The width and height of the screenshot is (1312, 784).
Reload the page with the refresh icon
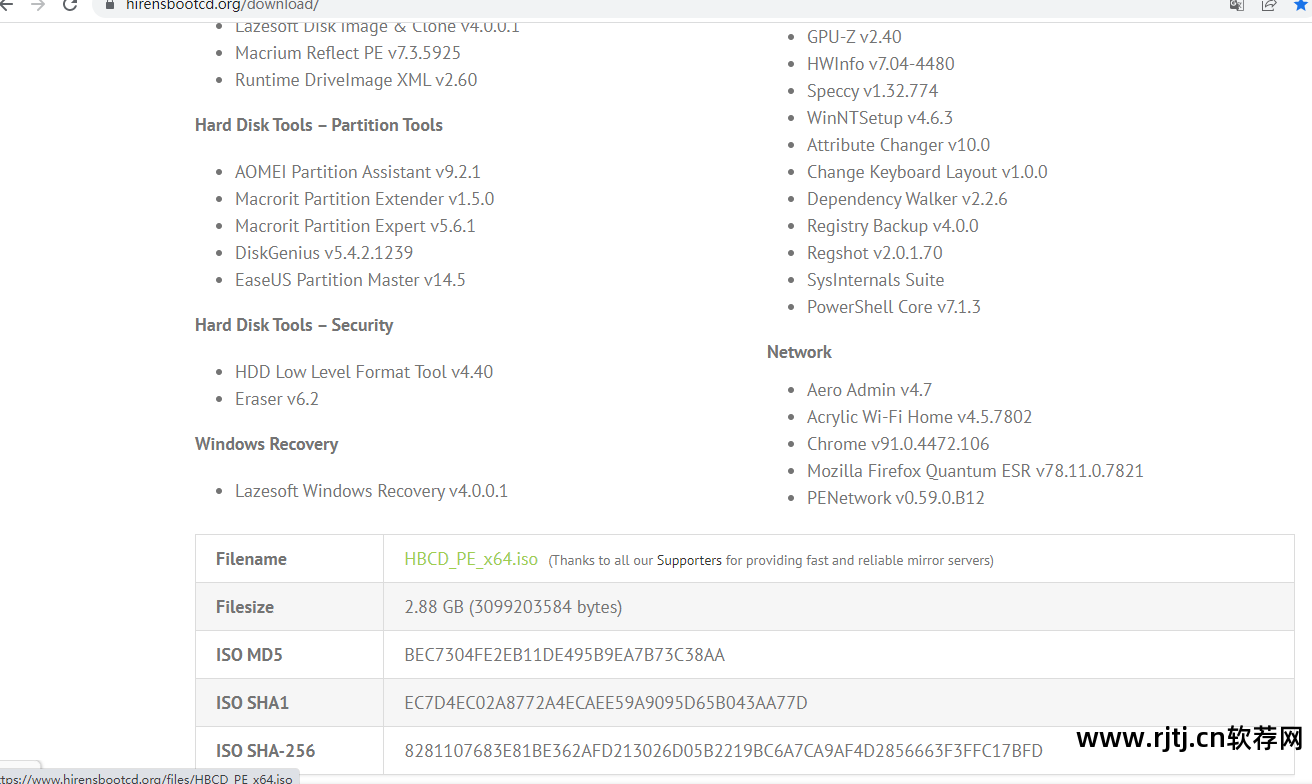tap(70, 5)
